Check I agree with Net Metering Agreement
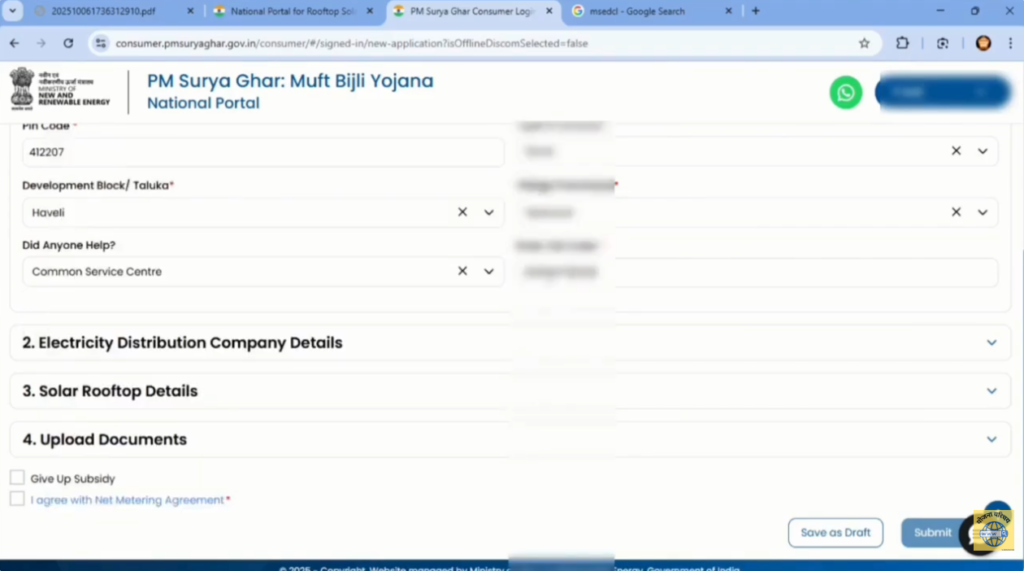Image resolution: width=1024 pixels, height=571 pixels. pyautogui.click(x=17, y=499)
